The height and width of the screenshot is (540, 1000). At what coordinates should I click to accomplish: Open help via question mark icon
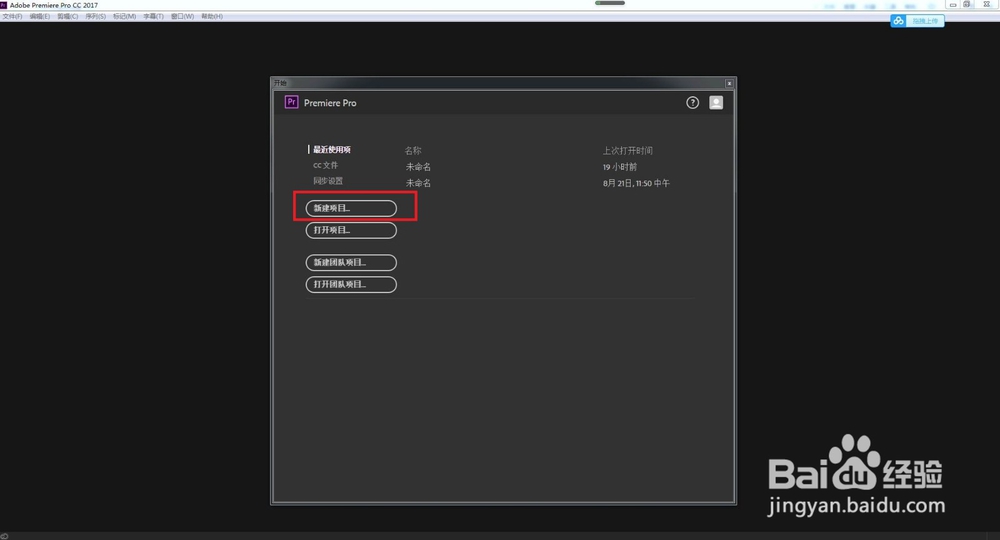point(693,103)
